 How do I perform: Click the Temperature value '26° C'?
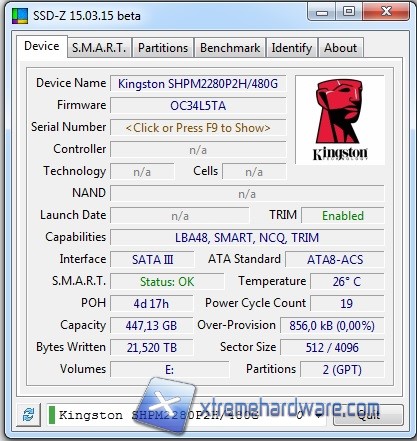click(347, 282)
